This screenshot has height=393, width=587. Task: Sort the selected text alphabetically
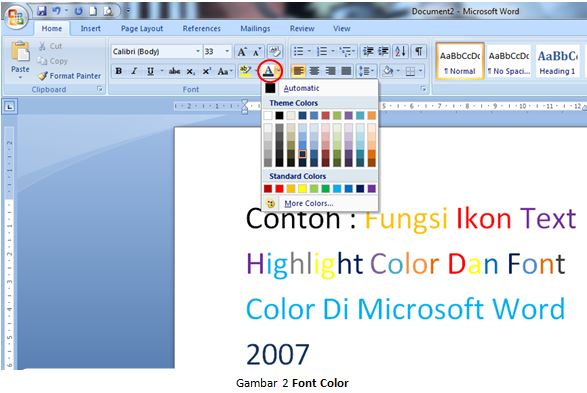[x=400, y=51]
